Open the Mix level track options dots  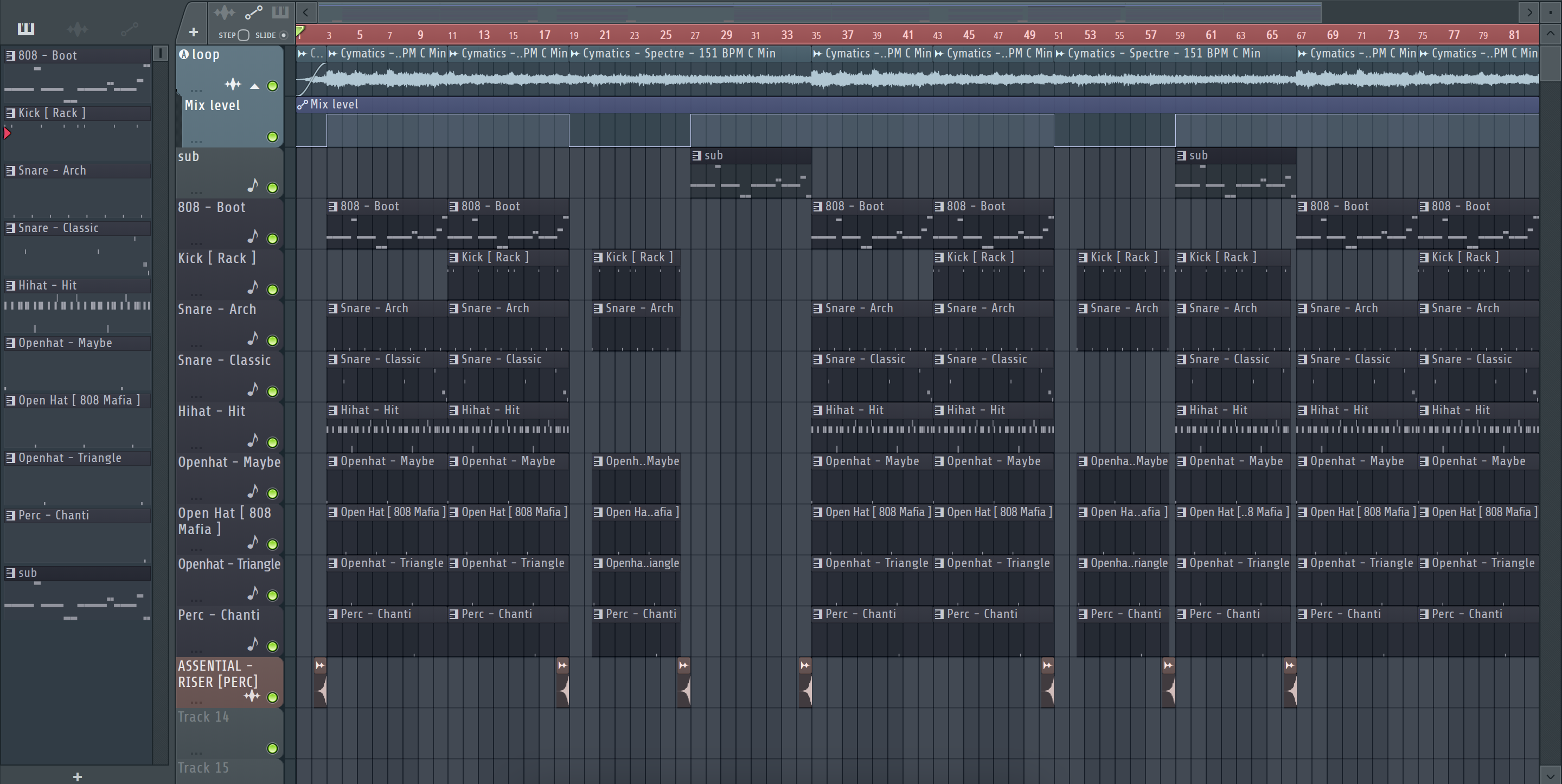(196, 142)
